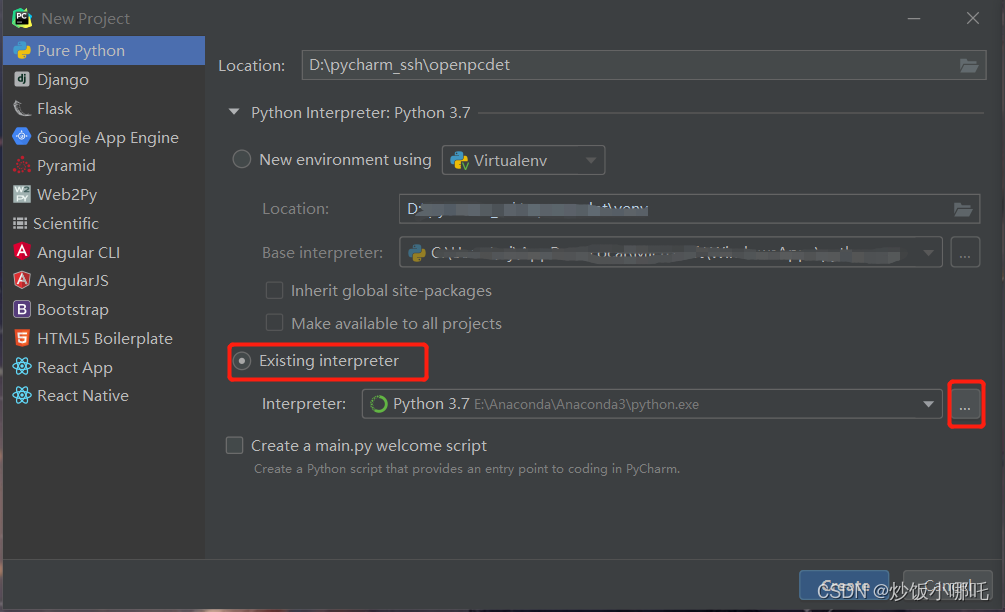Browse folder icon for project Location

tap(968, 65)
